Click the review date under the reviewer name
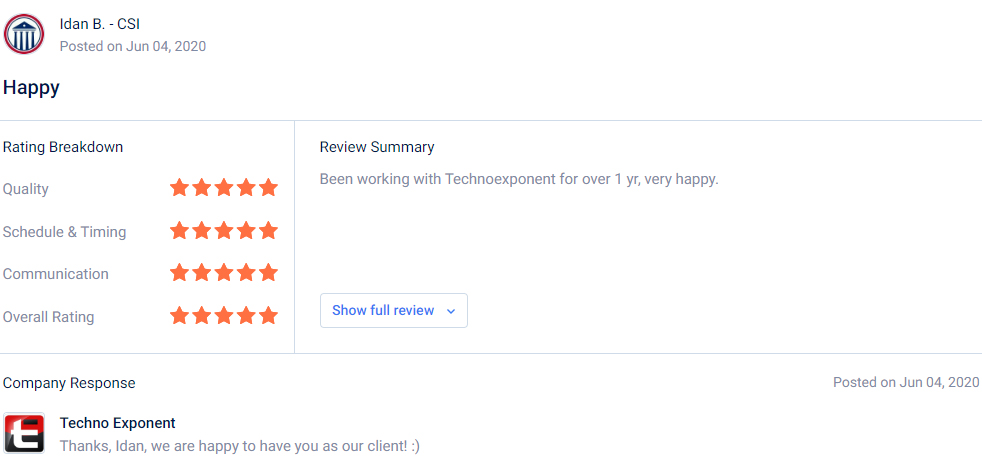Viewport: 982px width, 470px height. click(133, 46)
